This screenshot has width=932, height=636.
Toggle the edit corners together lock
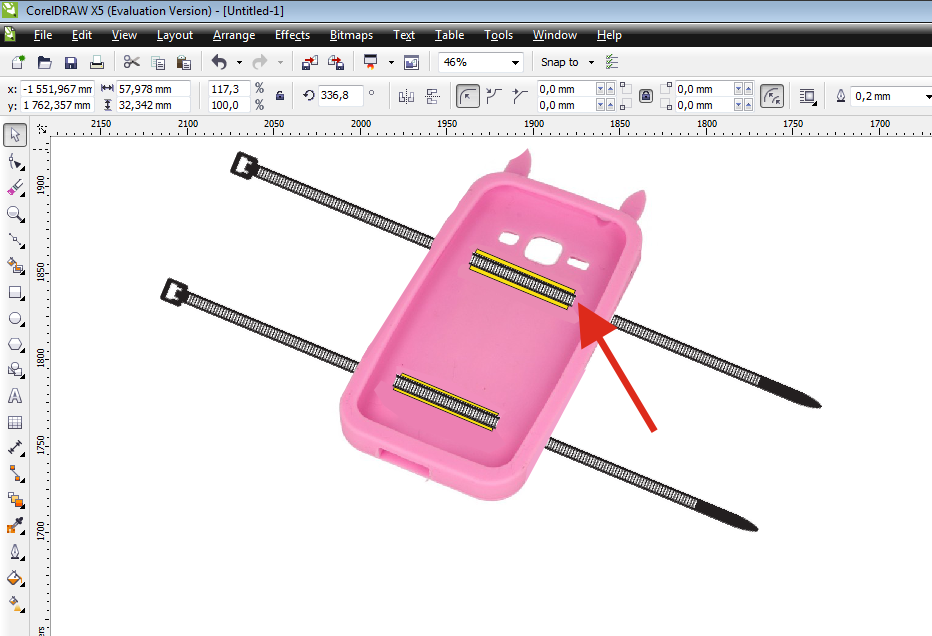click(x=646, y=96)
